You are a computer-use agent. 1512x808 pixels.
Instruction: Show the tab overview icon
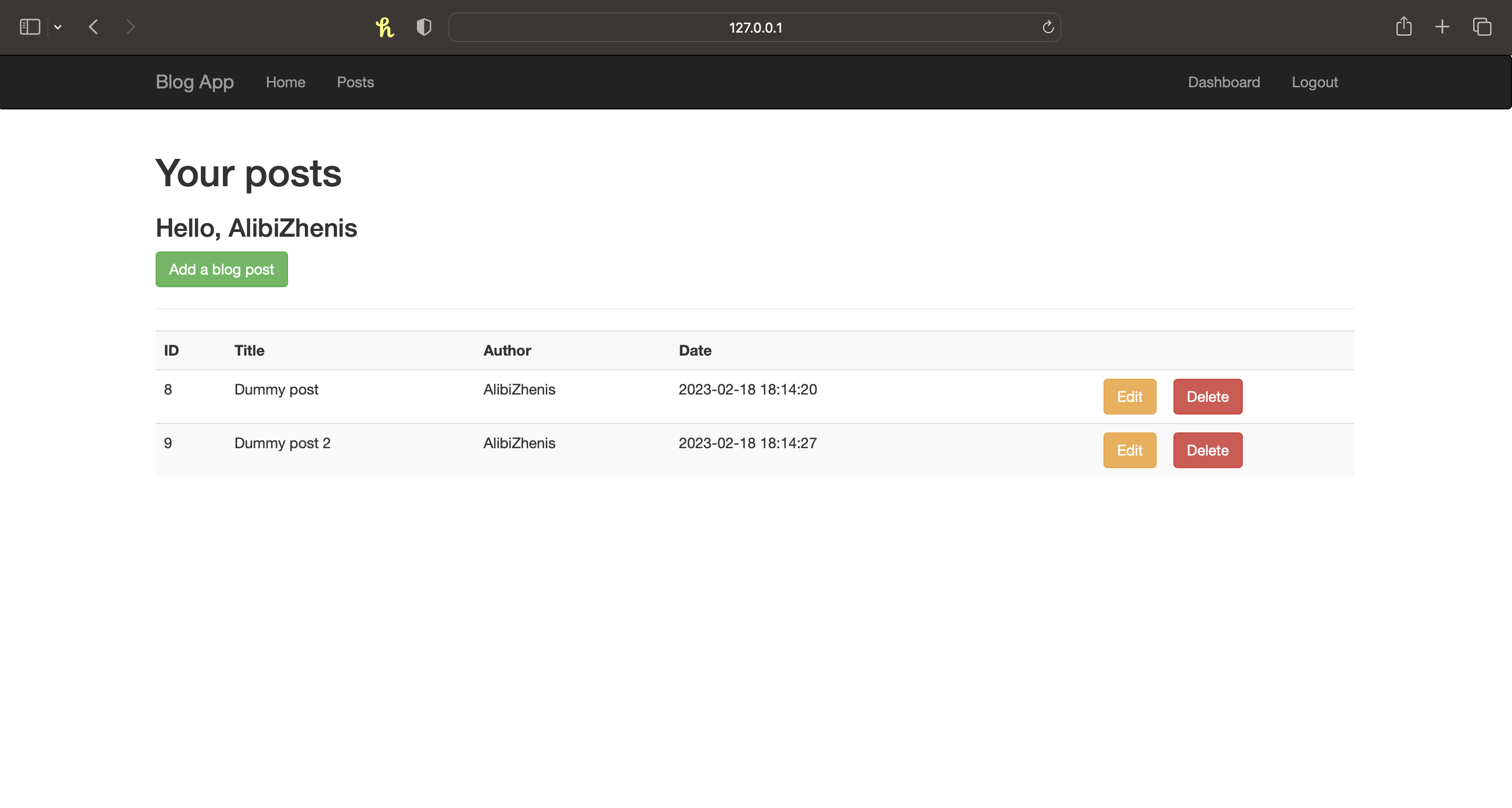tap(1482, 27)
